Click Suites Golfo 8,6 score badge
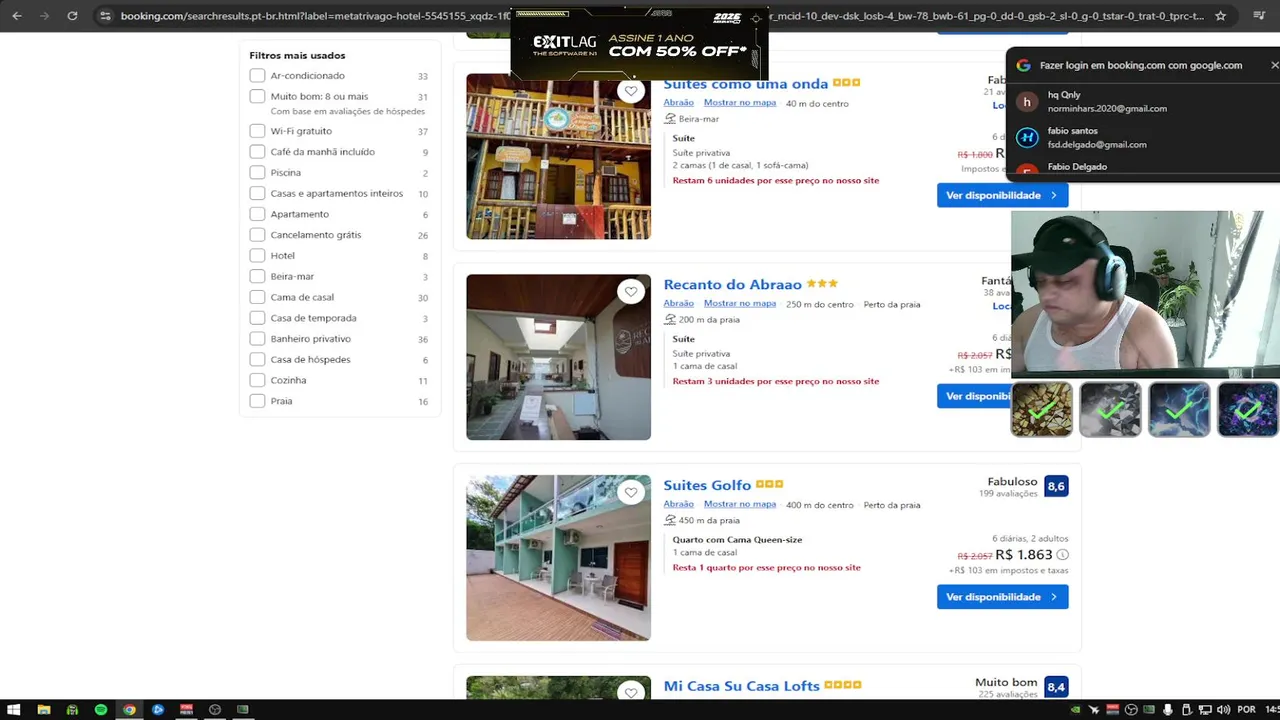The image size is (1280, 720). click(1056, 486)
